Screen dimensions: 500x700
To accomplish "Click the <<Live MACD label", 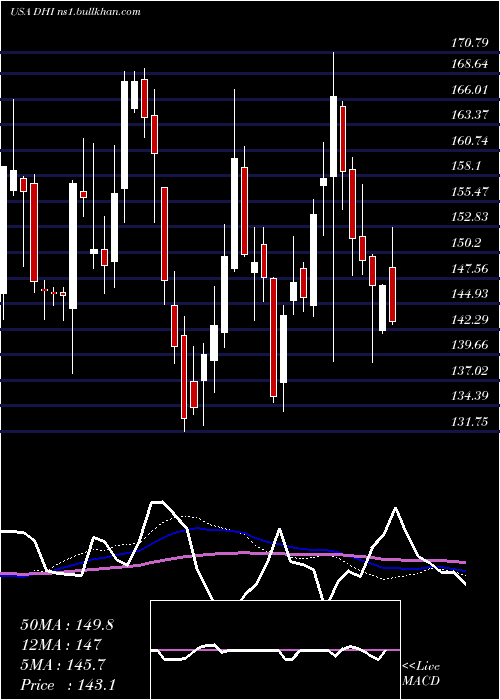I will click(421, 673).
